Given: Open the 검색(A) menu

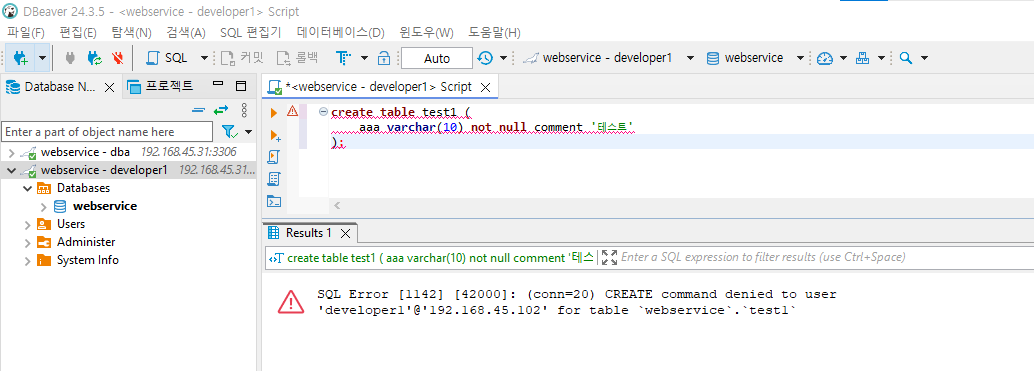Looking at the screenshot, I should click(185, 32).
